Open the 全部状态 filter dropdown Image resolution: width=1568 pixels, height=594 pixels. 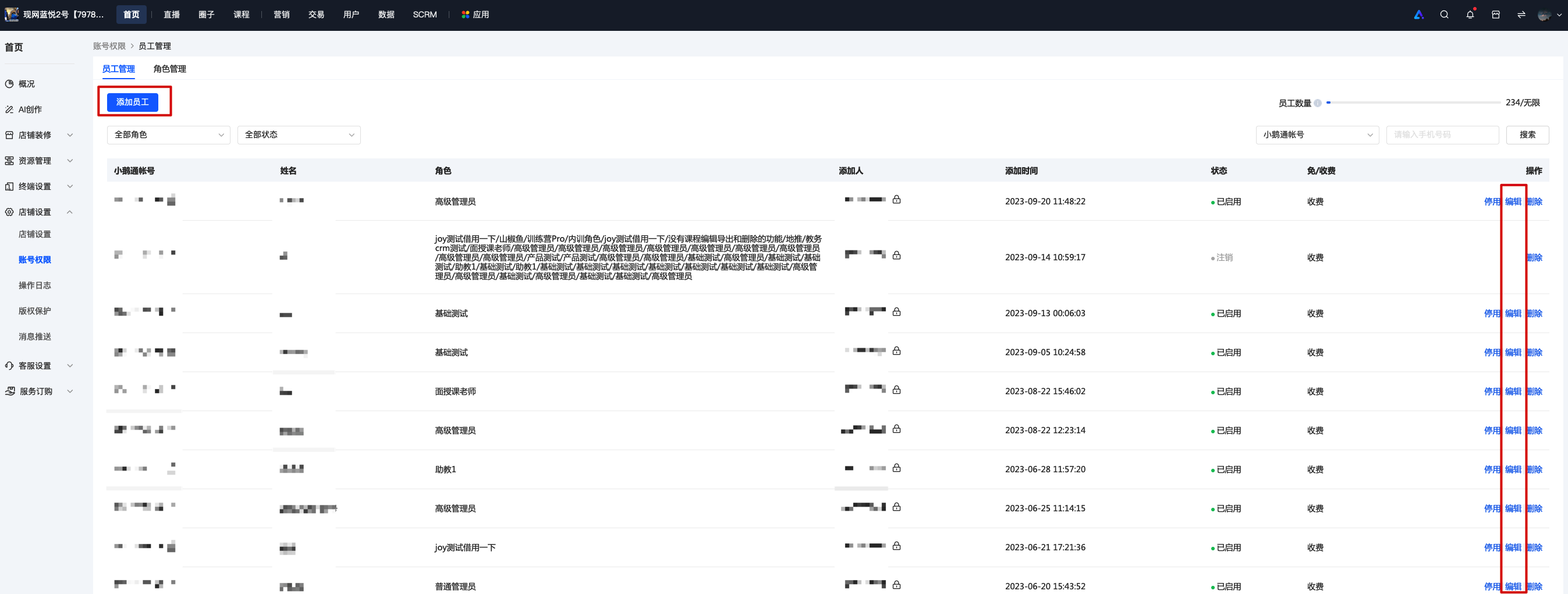coord(299,135)
